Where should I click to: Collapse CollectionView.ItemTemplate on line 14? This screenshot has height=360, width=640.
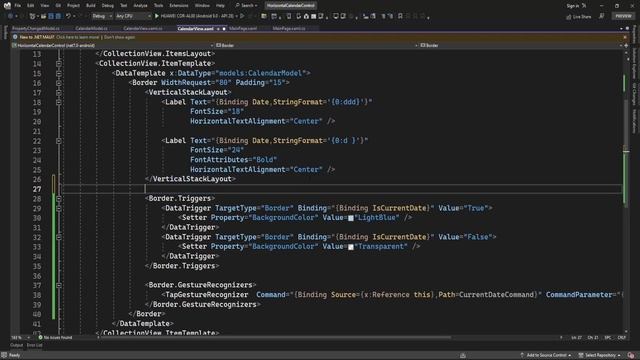pos(59,64)
